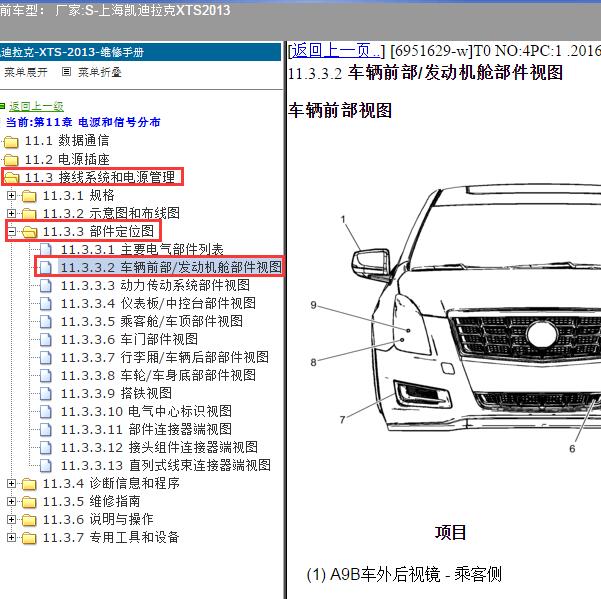601x599 pixels.
Task: Expand the 11.3.2 示意图和布线图 node
Action: click(11, 213)
